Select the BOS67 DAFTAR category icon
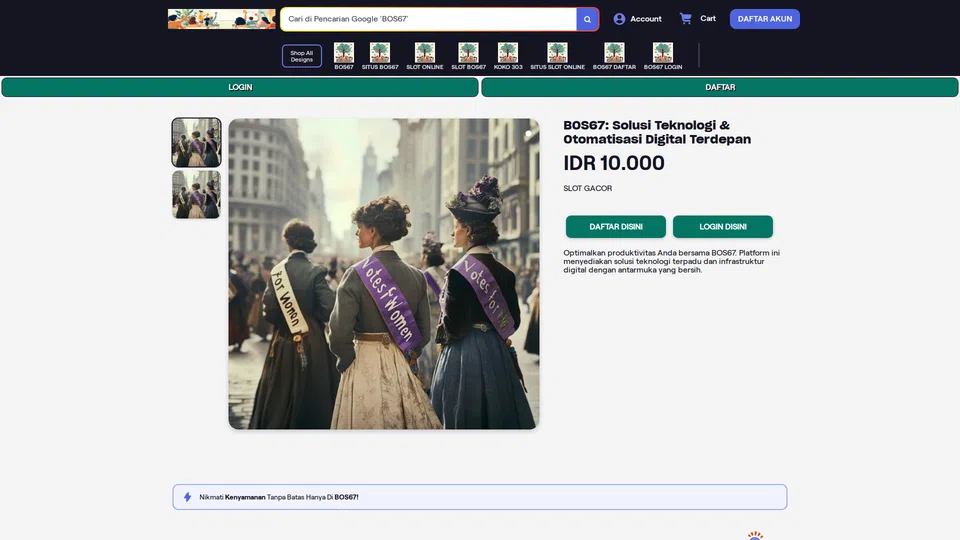 614,53
